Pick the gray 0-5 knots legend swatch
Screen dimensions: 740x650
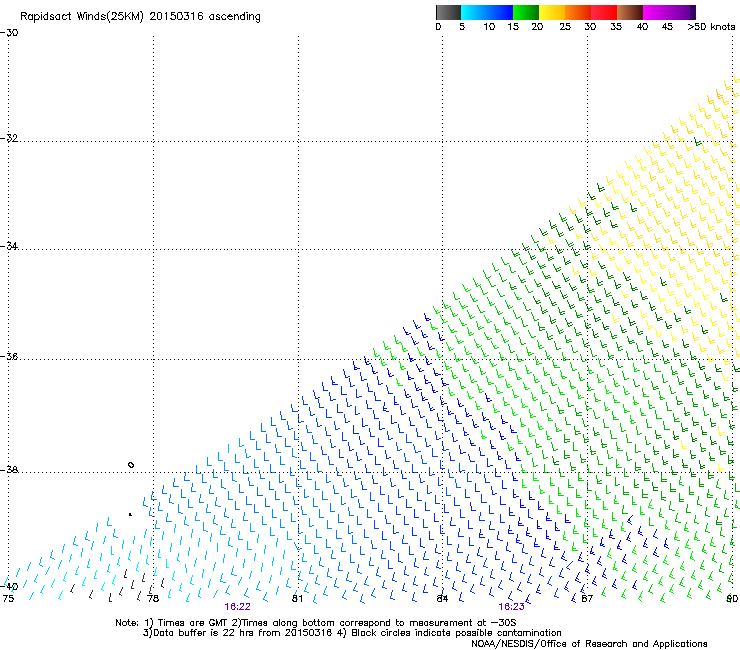pyautogui.click(x=448, y=12)
